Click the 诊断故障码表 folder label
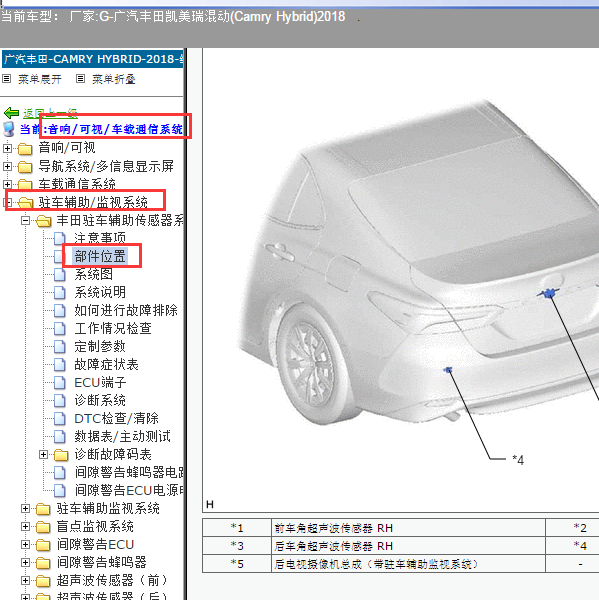Image resolution: width=599 pixels, height=600 pixels. (113, 455)
